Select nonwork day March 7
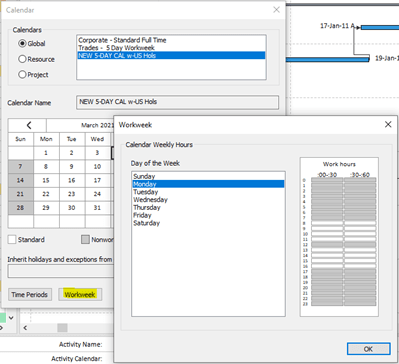Viewport: 399px width, 364px height. click(21, 166)
